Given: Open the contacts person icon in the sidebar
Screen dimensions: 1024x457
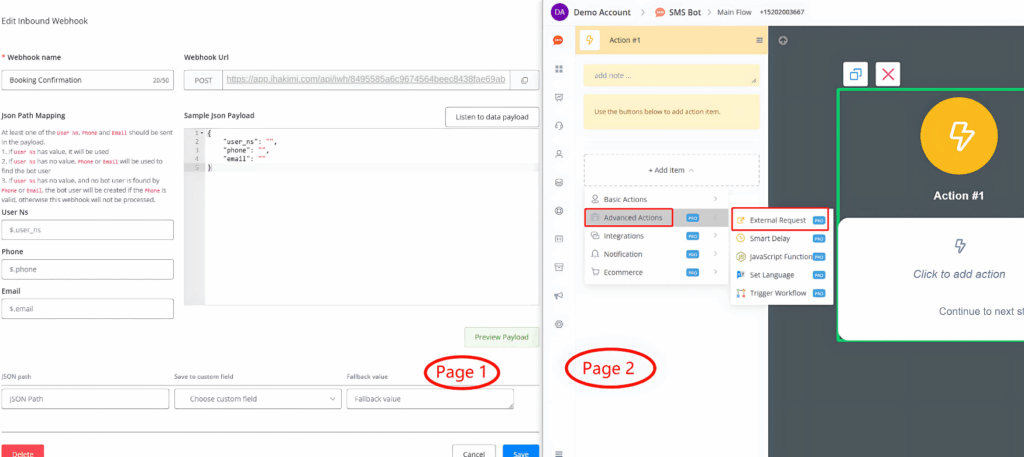Looking at the screenshot, I should tap(559, 154).
